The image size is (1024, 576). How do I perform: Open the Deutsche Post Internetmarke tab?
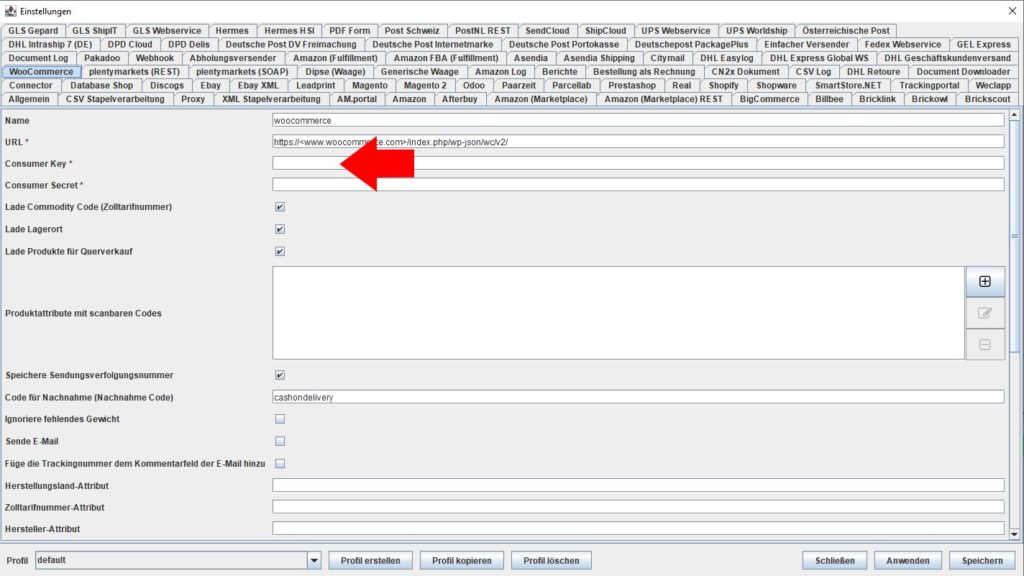coord(432,44)
